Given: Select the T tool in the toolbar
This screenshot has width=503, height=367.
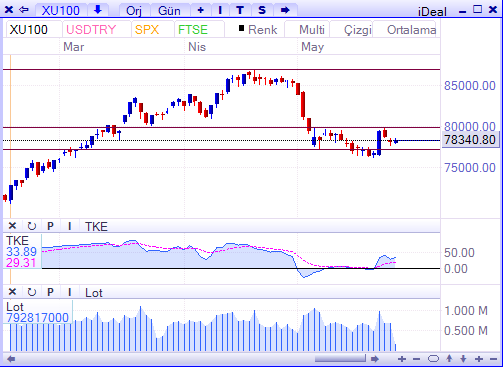Looking at the screenshot, I should tap(240, 10).
